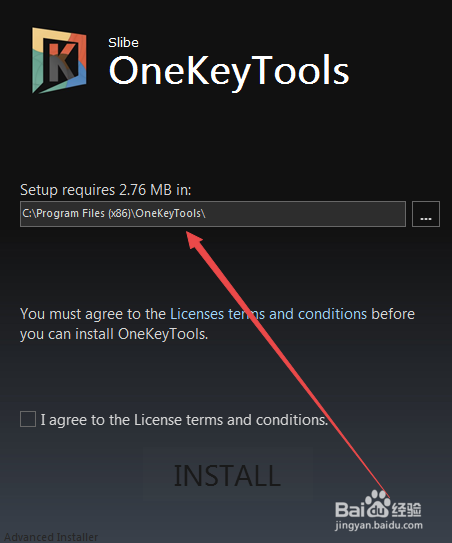Select the "Setup requires 2.76 MB in:" label

tap(106, 190)
